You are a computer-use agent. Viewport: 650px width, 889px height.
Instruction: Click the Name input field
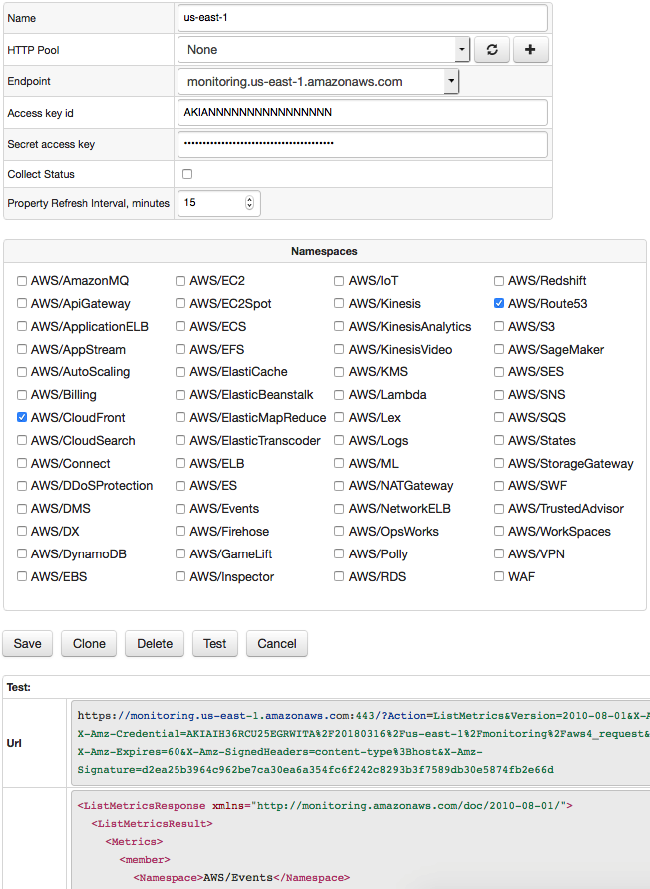pos(362,18)
